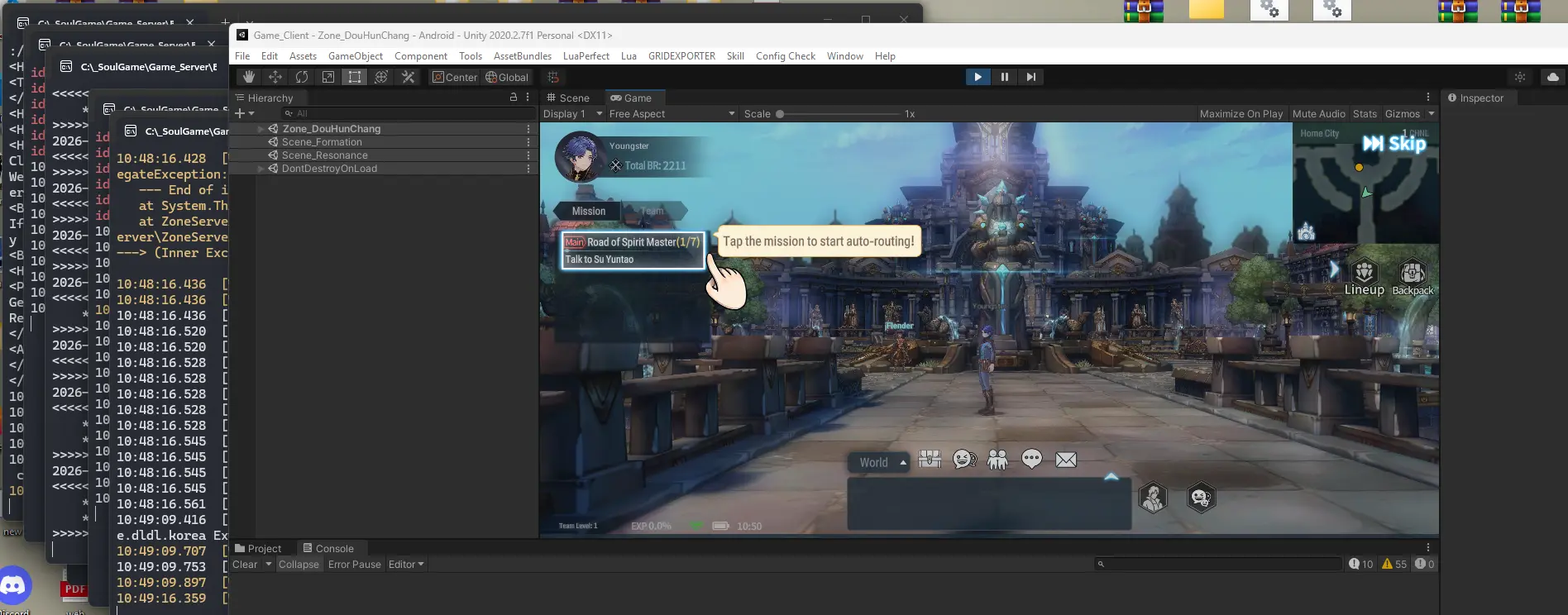Image resolution: width=1568 pixels, height=615 pixels.
Task: Toggle Mute Audio in Game view
Action: click(x=1318, y=114)
